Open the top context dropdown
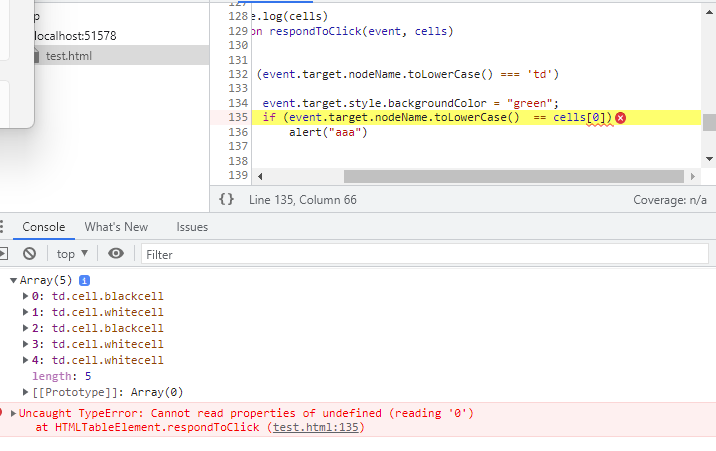 pyautogui.click(x=72, y=254)
